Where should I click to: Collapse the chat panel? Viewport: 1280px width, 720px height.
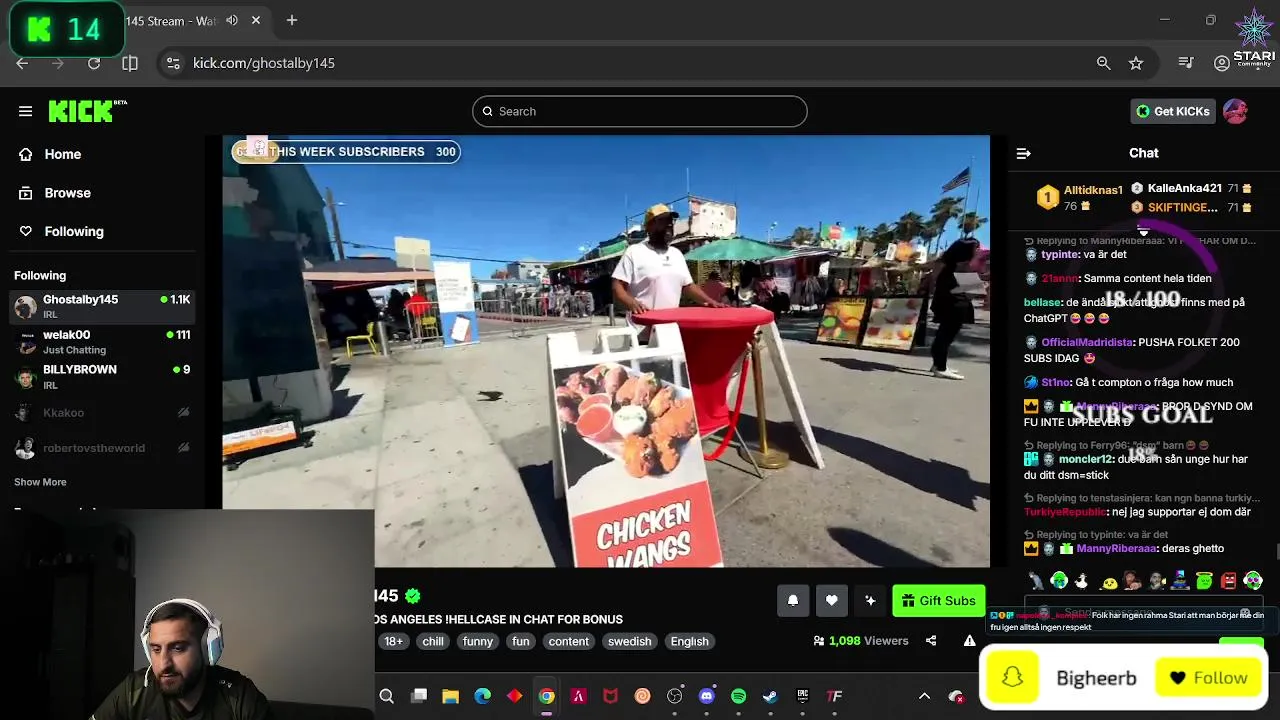1023,153
